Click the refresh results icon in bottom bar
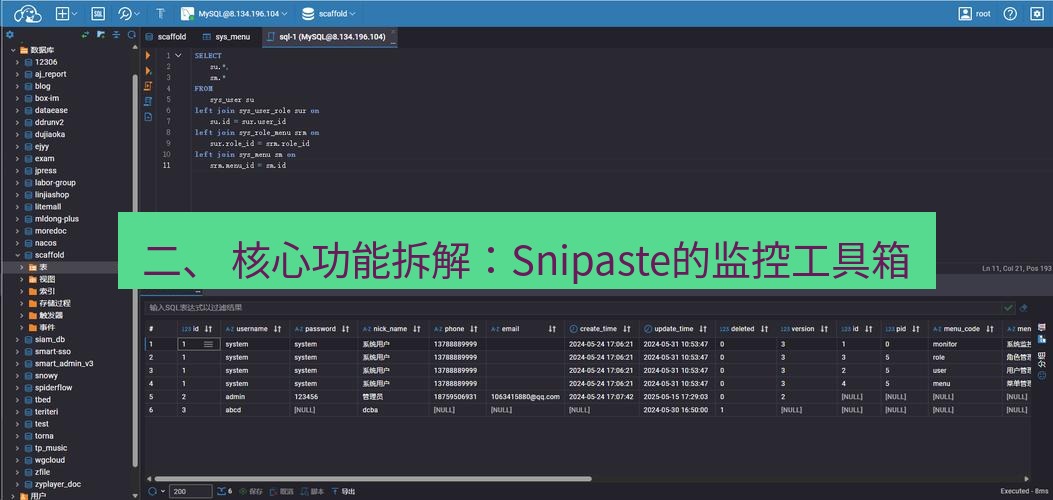The image size is (1053, 500). [151, 491]
